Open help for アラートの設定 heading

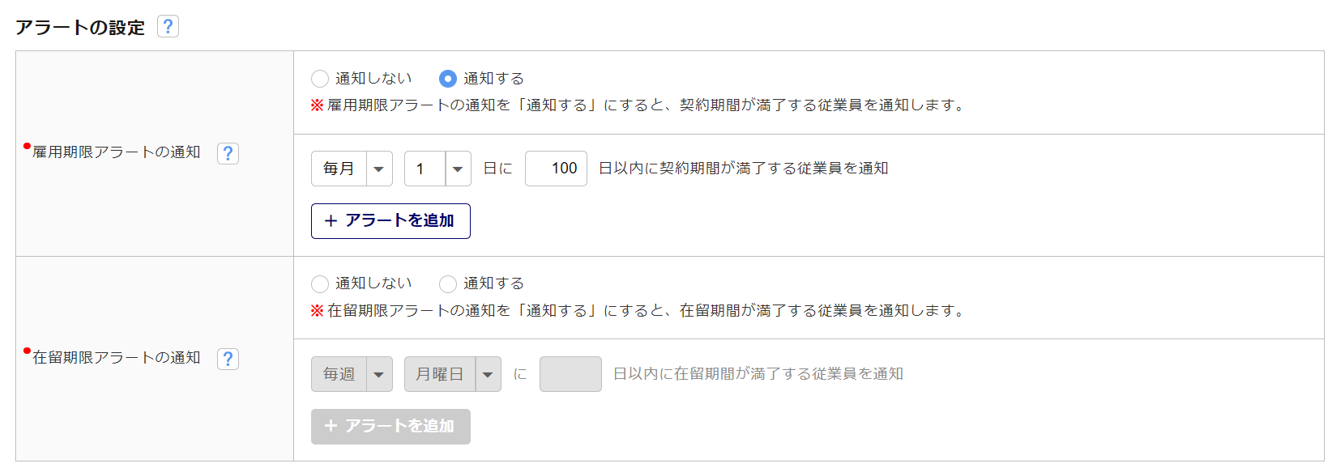point(168,27)
